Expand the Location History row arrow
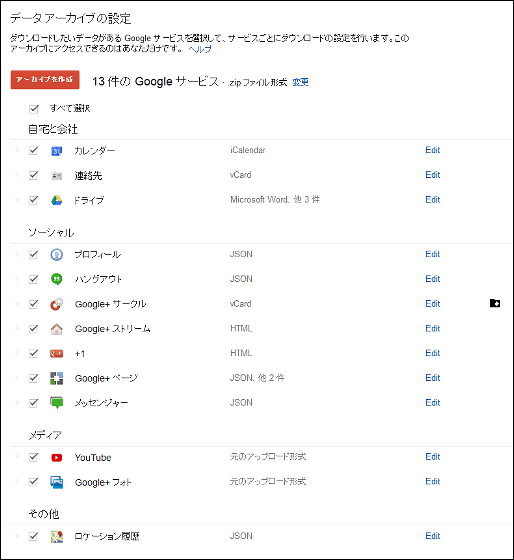 coord(17,536)
